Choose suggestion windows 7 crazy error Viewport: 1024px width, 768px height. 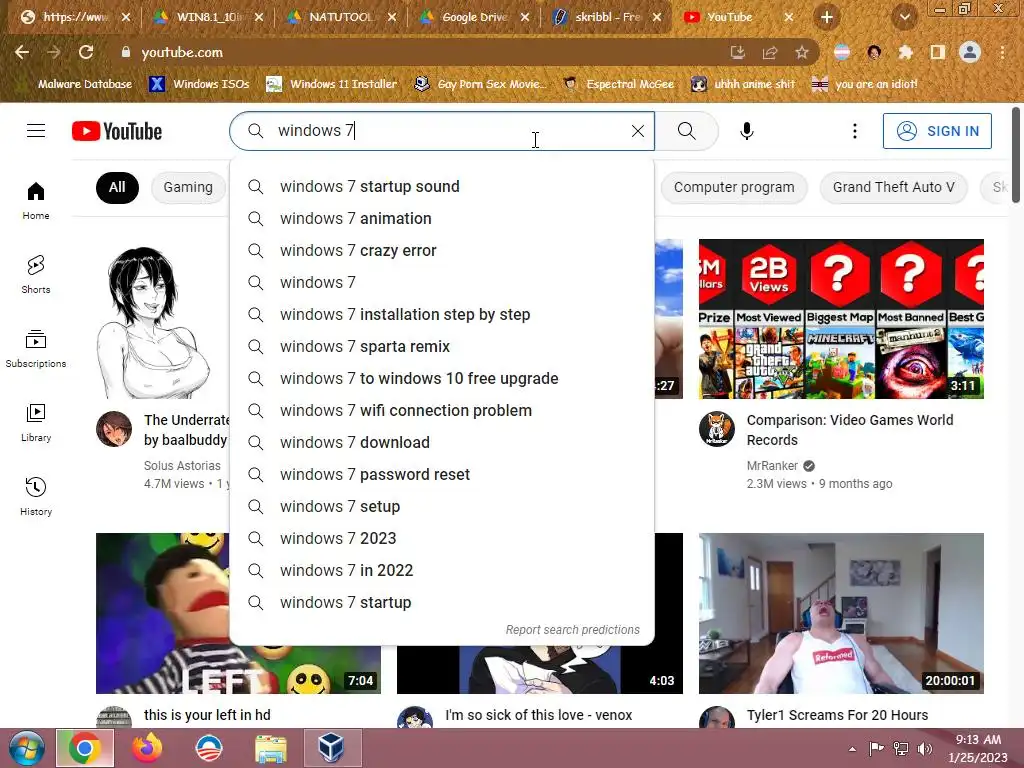point(442,251)
